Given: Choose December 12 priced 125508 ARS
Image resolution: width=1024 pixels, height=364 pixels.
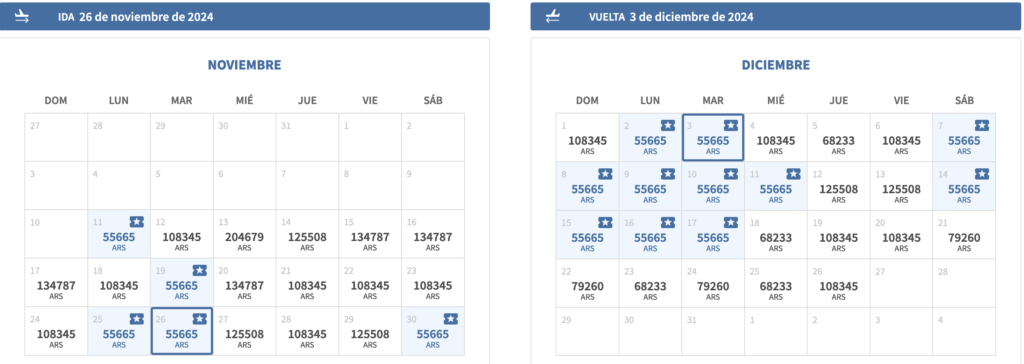Looking at the screenshot, I should click(x=839, y=186).
